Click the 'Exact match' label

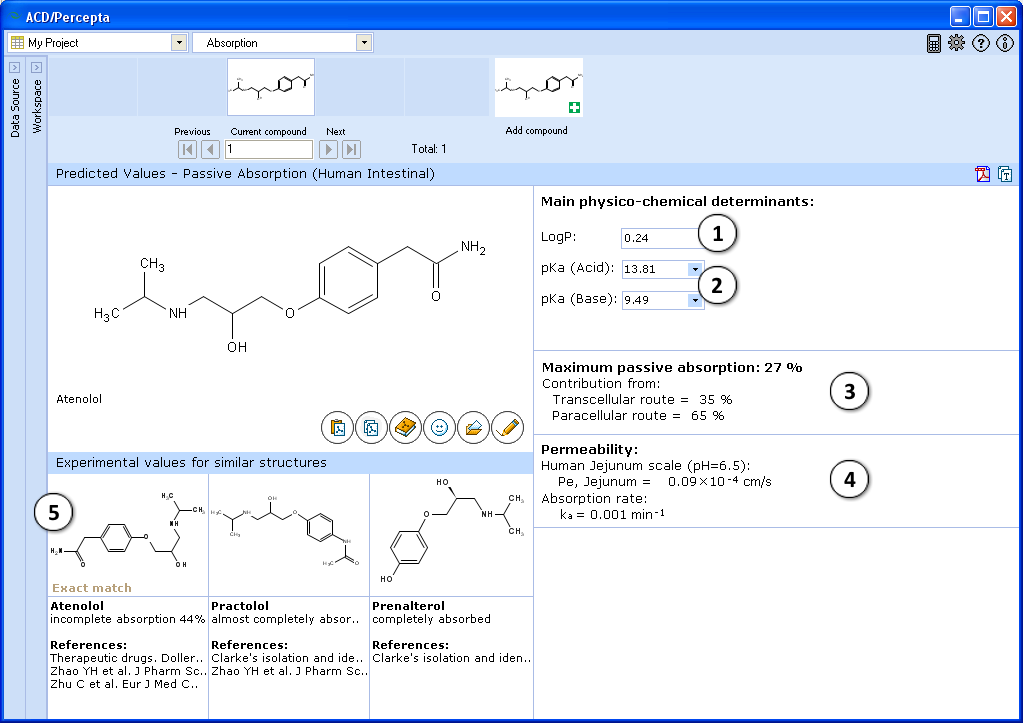tap(92, 588)
